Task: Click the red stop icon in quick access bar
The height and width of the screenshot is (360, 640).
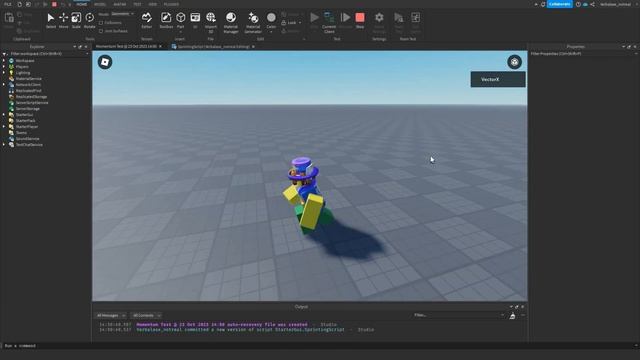Action: tap(54, 4)
